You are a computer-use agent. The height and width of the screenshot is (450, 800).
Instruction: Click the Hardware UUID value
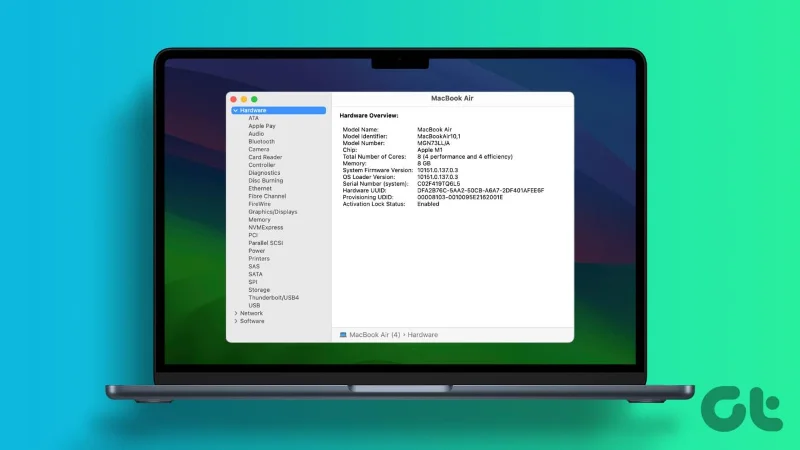point(481,190)
